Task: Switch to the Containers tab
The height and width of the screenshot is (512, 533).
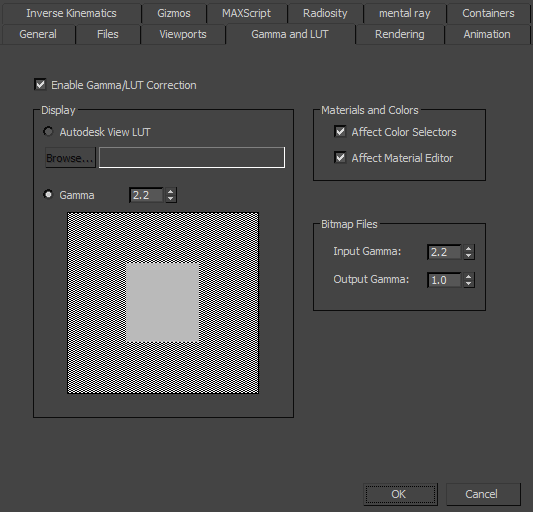Action: (x=488, y=13)
